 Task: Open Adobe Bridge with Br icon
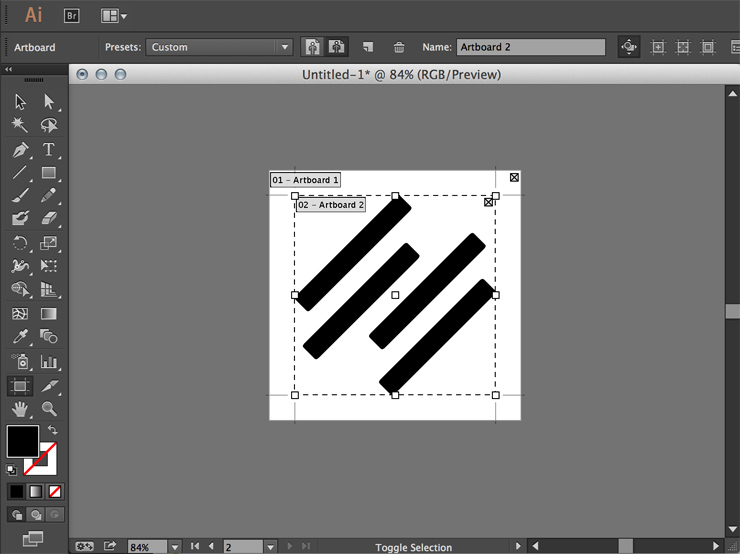71,16
